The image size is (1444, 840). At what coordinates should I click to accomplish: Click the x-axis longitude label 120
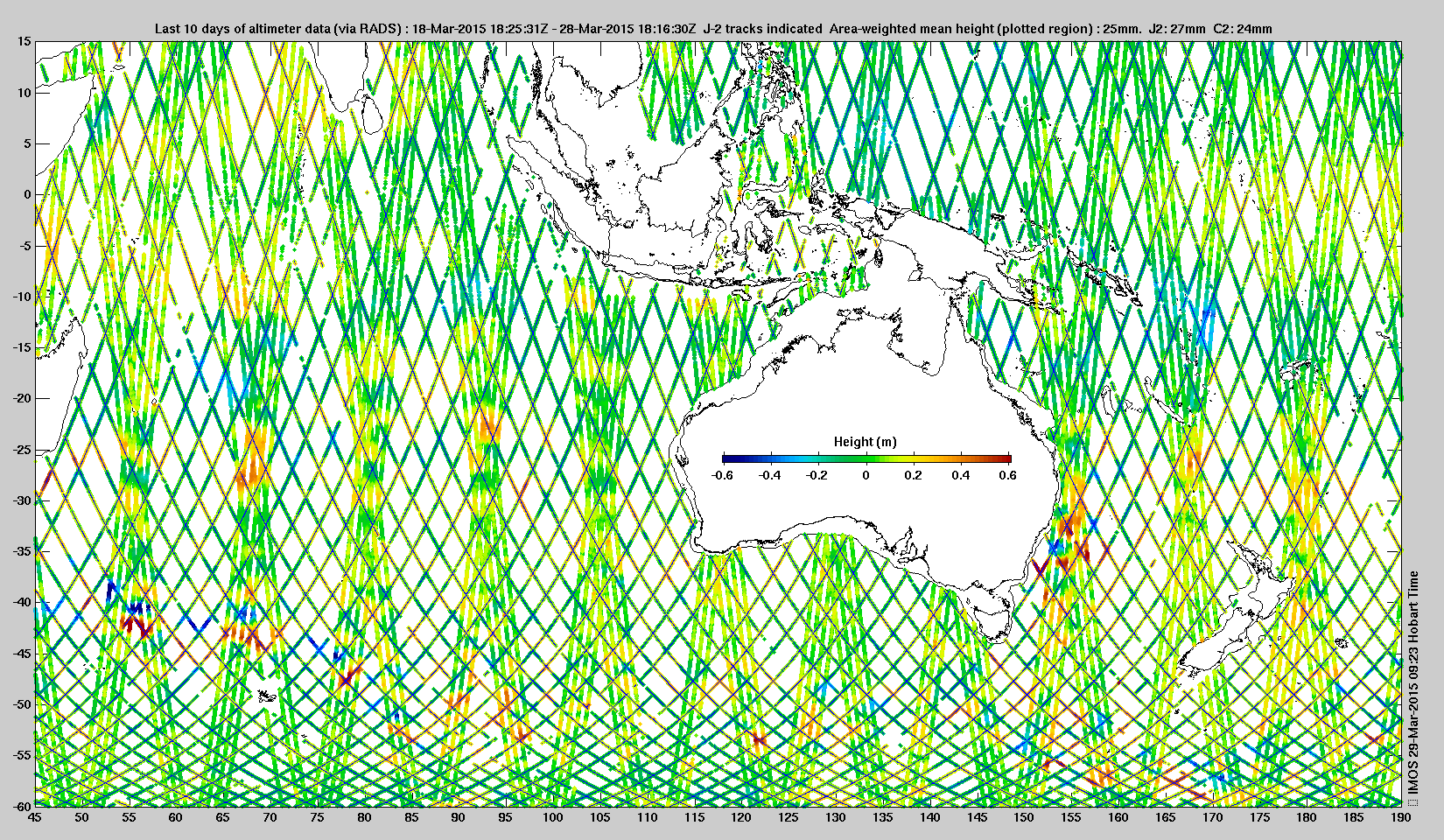point(741,817)
